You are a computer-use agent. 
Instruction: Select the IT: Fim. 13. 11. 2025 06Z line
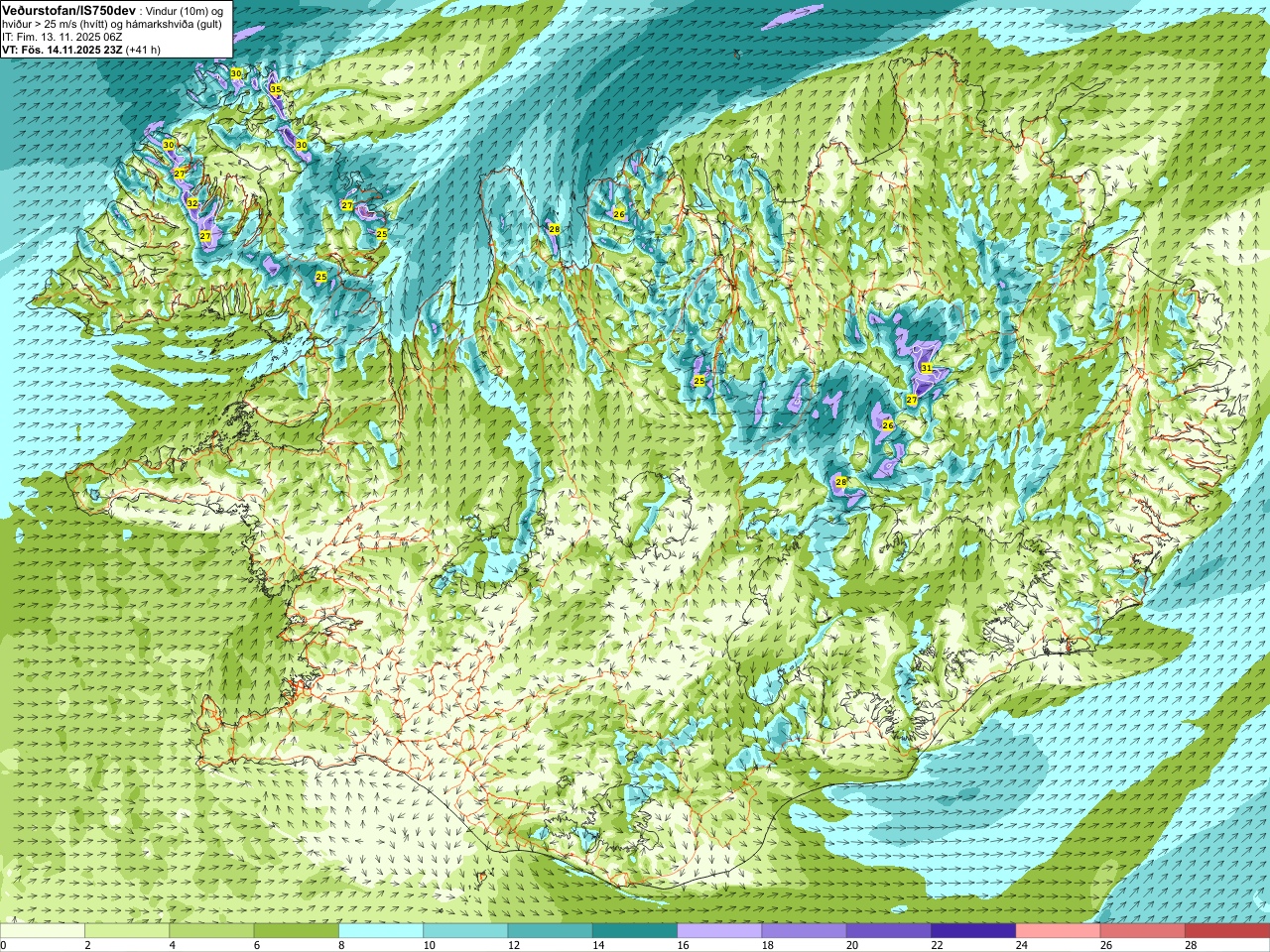click(62, 37)
